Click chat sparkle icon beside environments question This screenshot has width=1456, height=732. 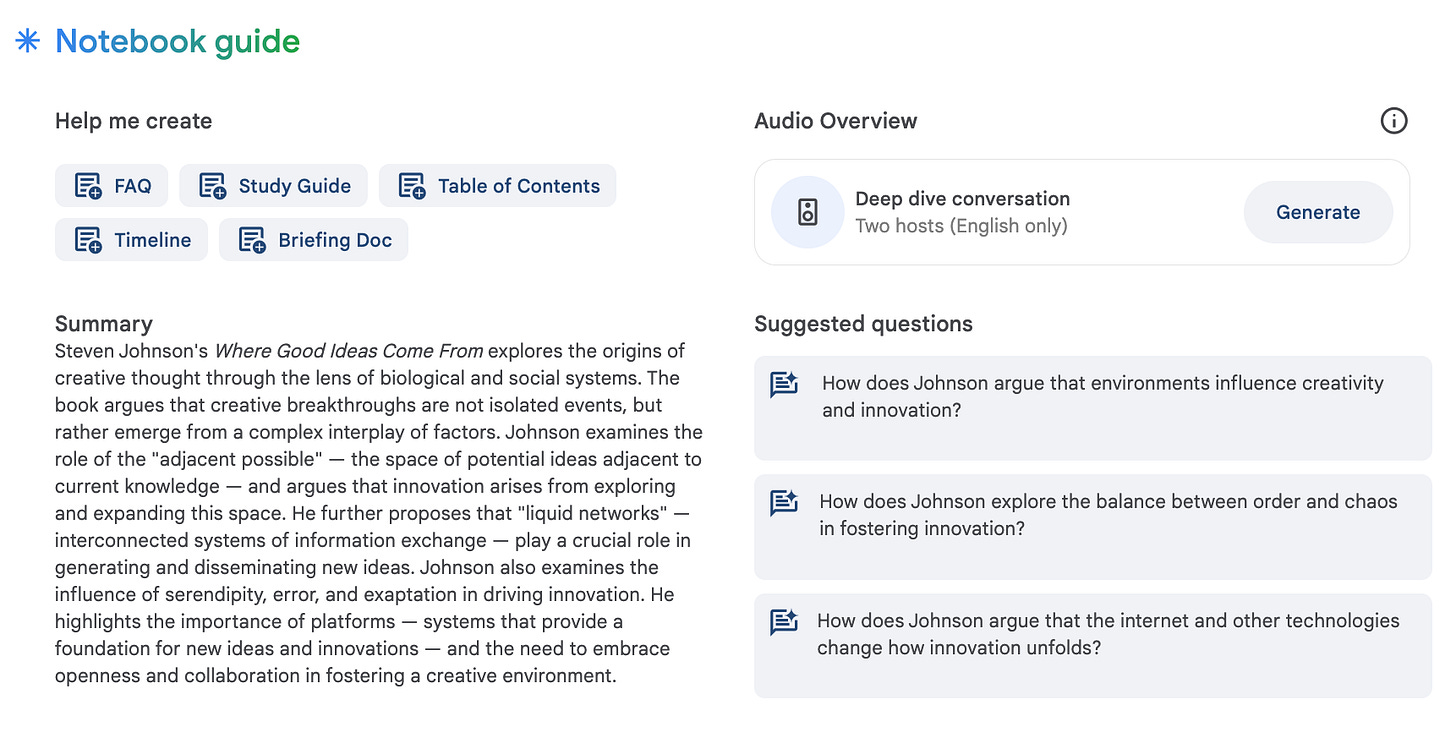[x=784, y=385]
